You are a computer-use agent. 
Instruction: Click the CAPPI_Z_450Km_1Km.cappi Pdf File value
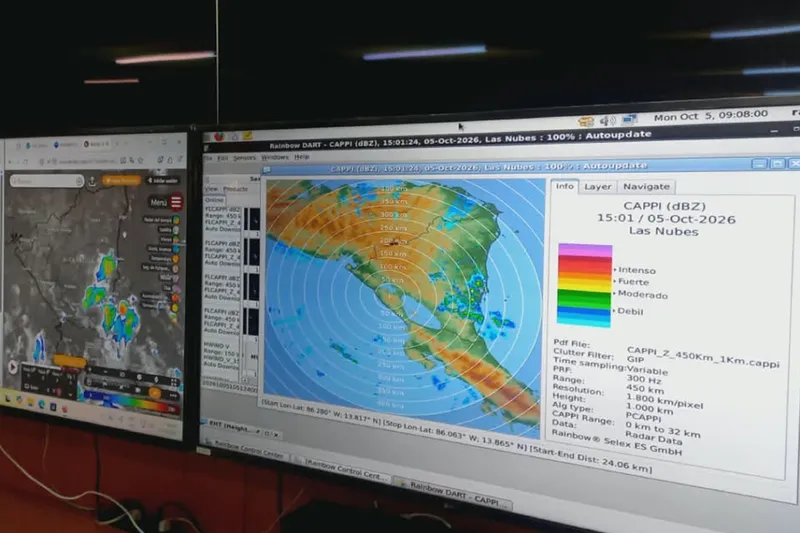click(703, 356)
